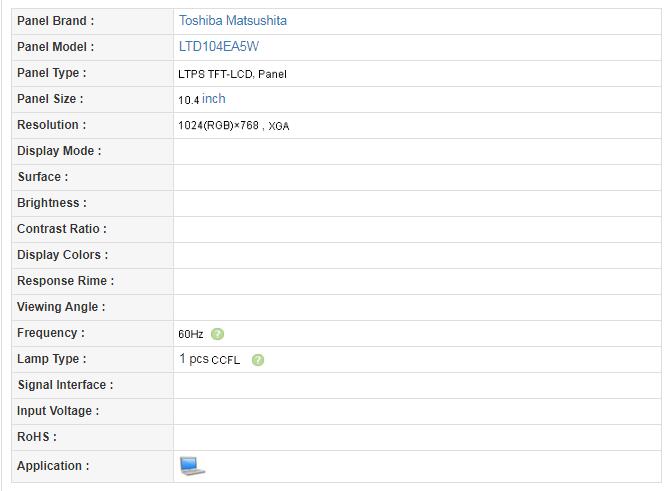Click the Viewing Angle row label
Screen dimensions: 671x491
pos(61,307)
